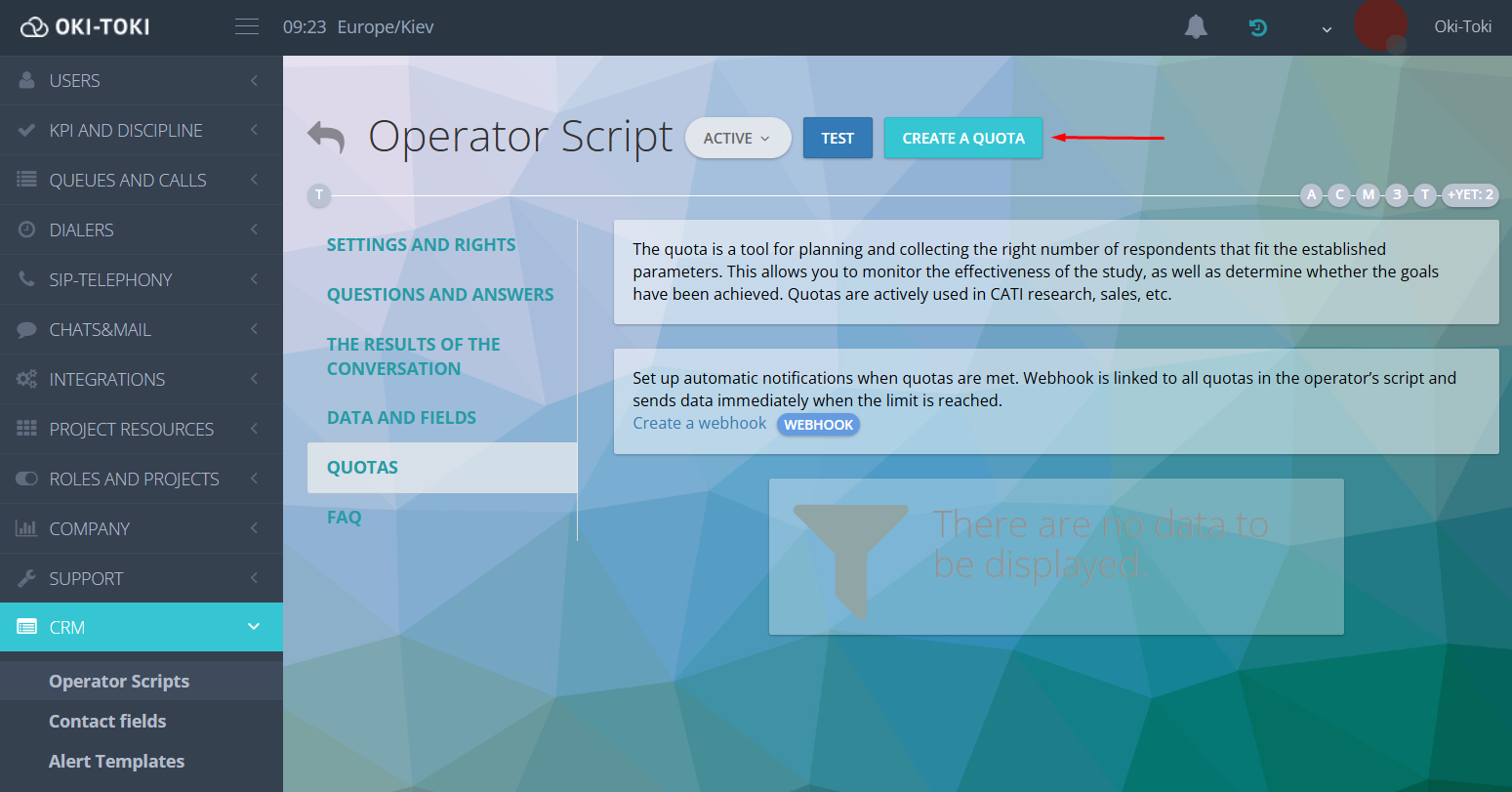Click the OKI-TOKI cloud logo
This screenshot has height=792, width=1512.
[85, 26]
